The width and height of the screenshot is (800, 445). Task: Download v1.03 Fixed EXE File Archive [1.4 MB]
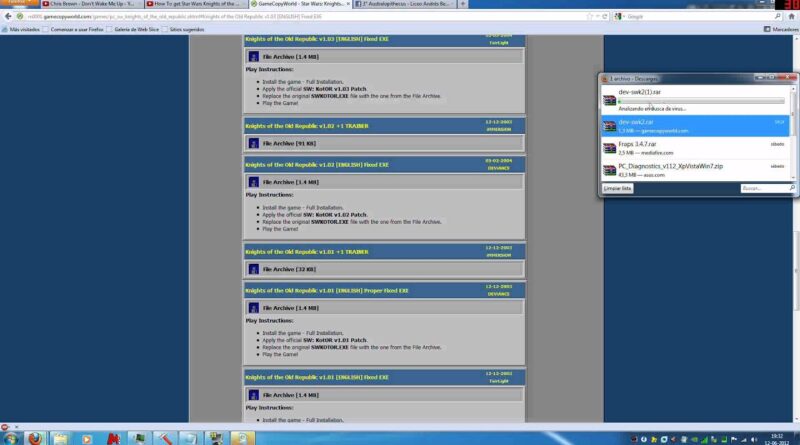(x=290, y=57)
